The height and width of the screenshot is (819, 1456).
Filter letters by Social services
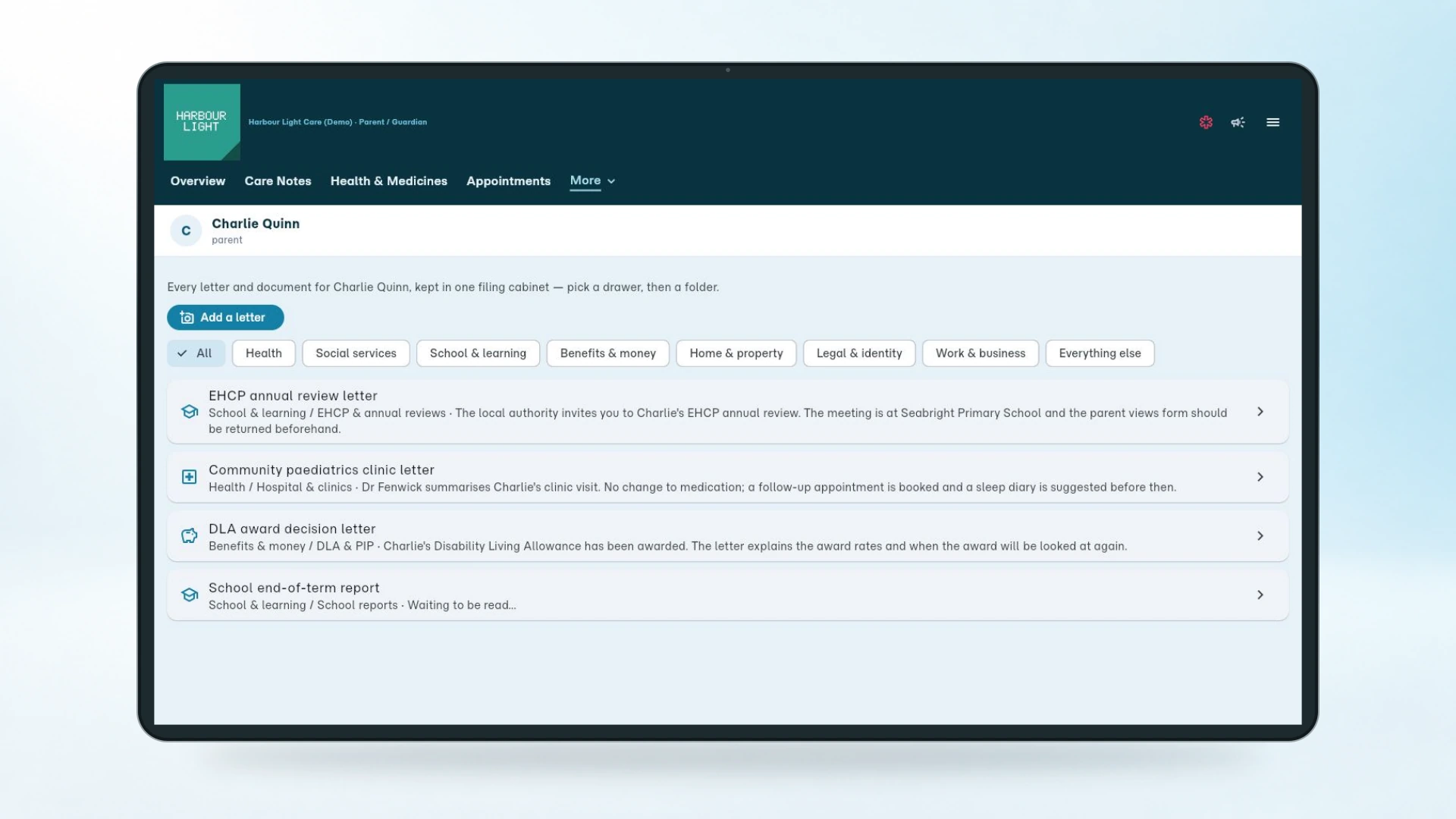pos(356,353)
